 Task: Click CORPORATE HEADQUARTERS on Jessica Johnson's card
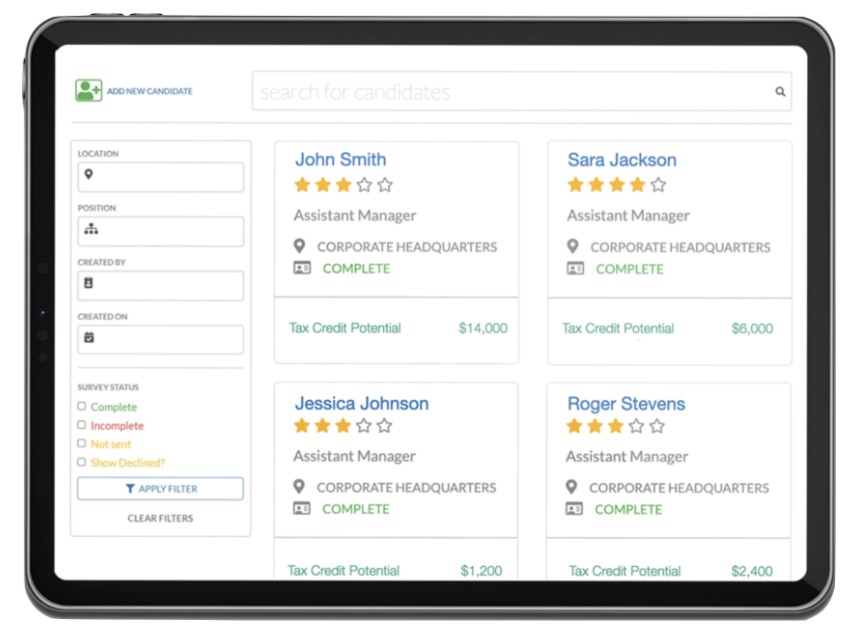406,488
